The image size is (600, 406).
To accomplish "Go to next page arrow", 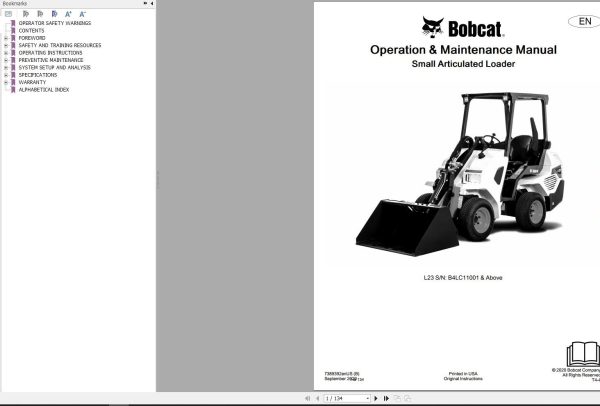I will click(x=375, y=398).
